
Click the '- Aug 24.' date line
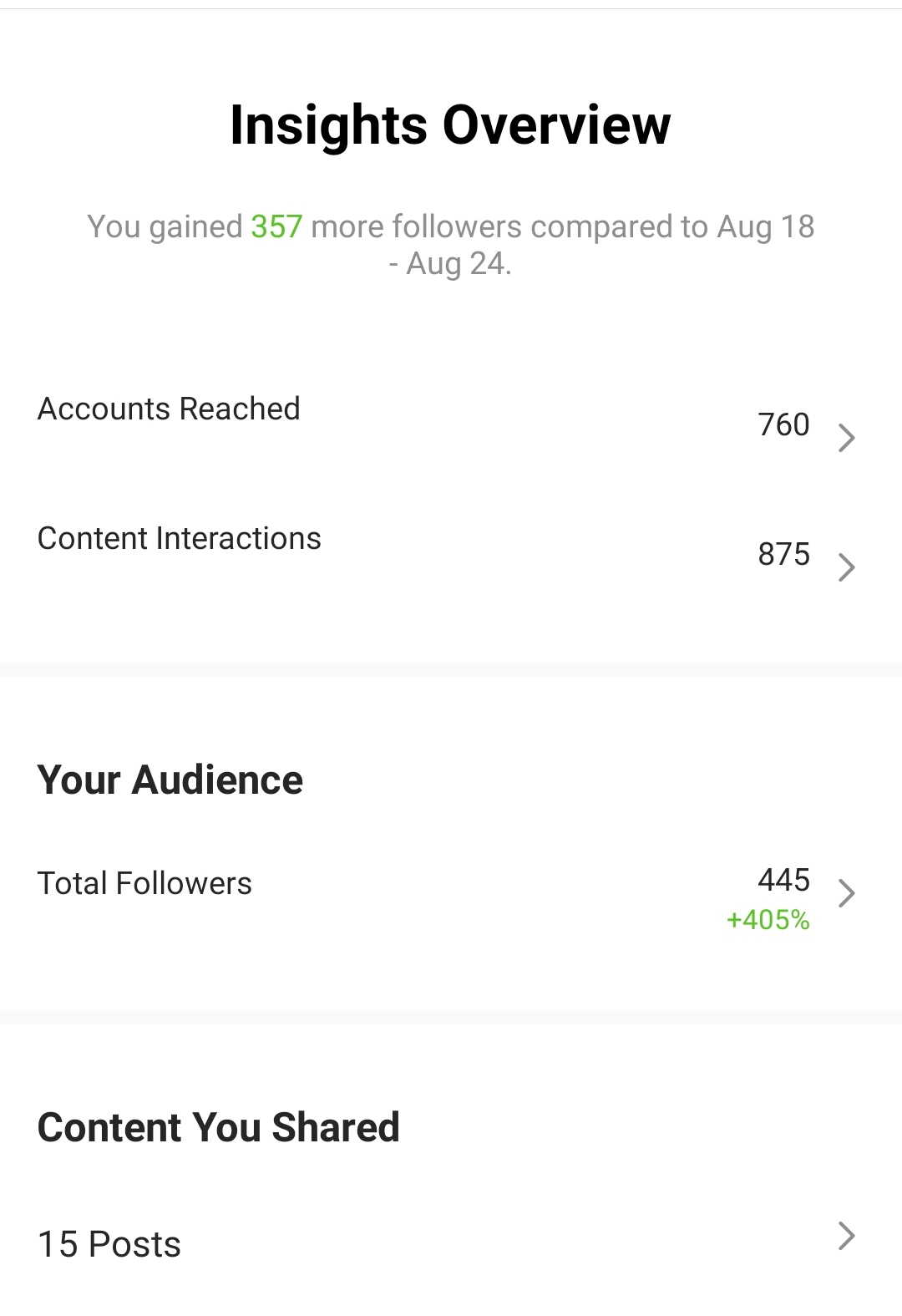[450, 263]
